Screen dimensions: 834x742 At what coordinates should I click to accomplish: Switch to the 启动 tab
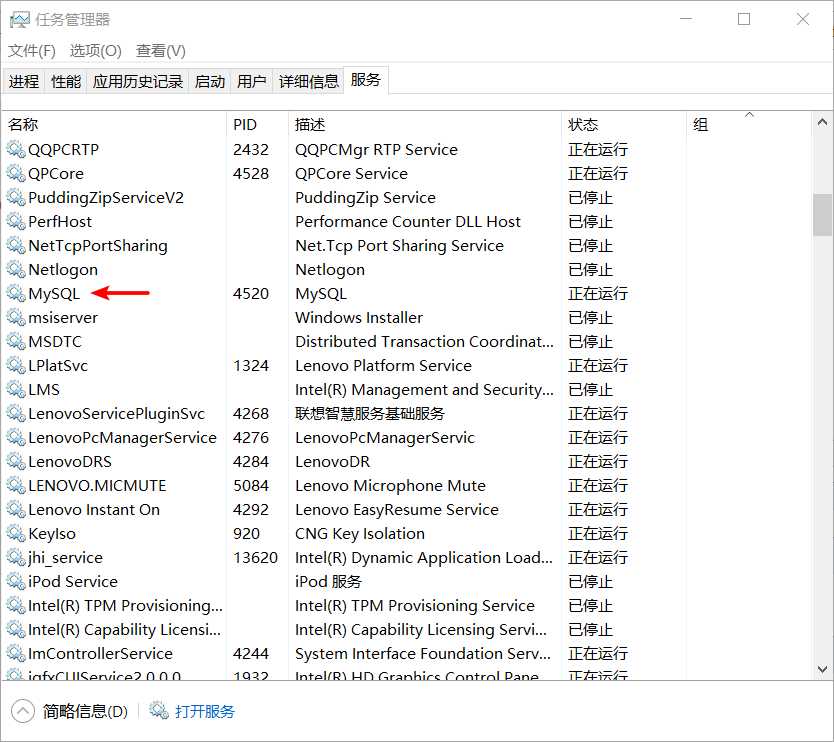[x=210, y=81]
